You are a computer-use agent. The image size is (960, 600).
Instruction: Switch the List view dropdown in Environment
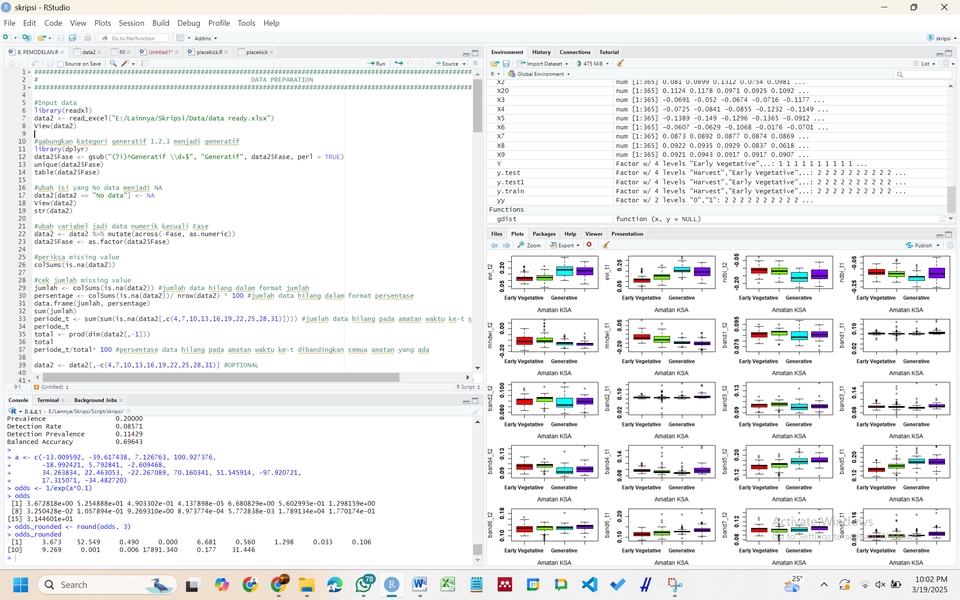point(924,64)
